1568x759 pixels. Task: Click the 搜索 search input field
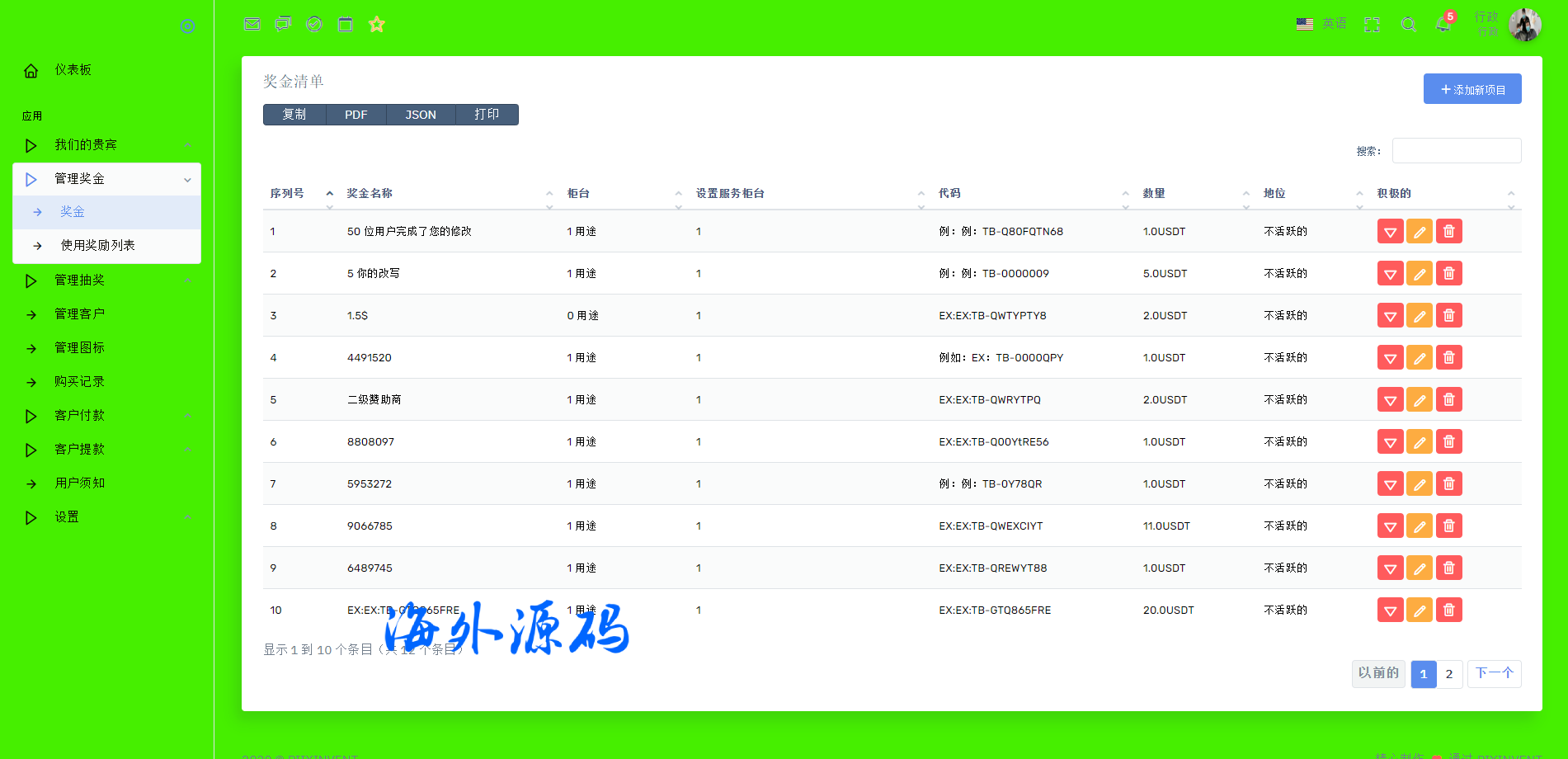pos(1457,151)
